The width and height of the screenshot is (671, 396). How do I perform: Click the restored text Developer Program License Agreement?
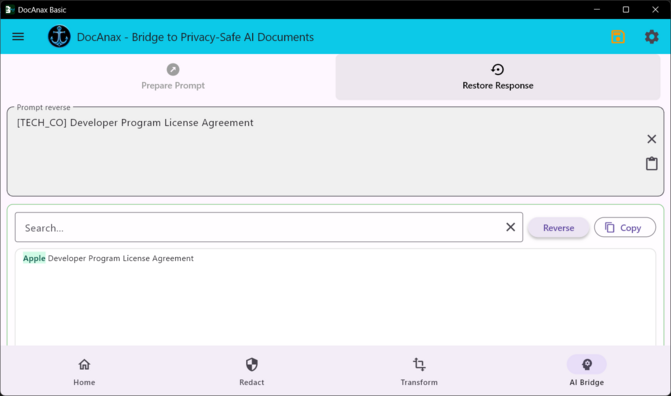[121, 258]
